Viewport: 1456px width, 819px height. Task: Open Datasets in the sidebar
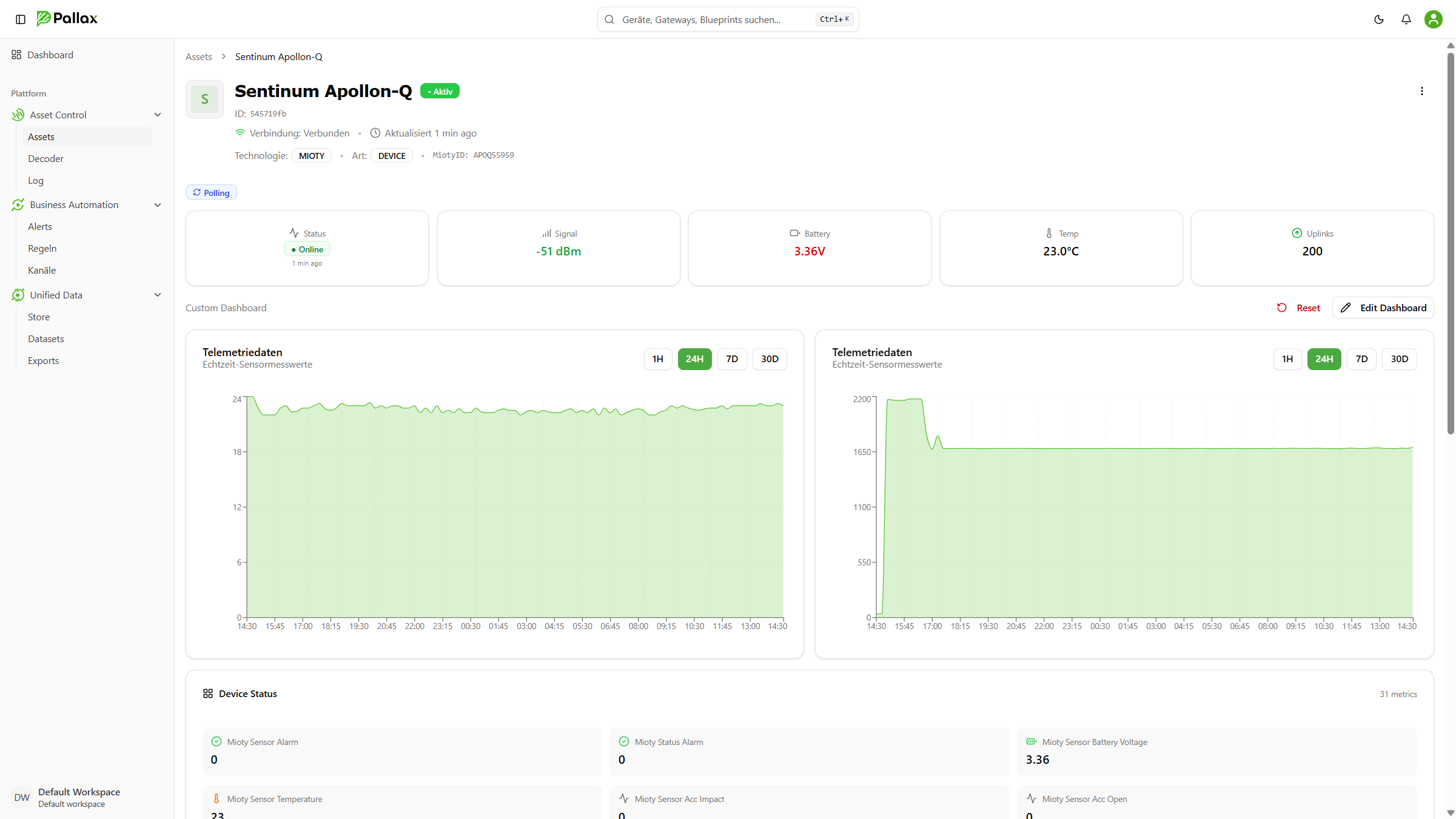click(x=45, y=339)
